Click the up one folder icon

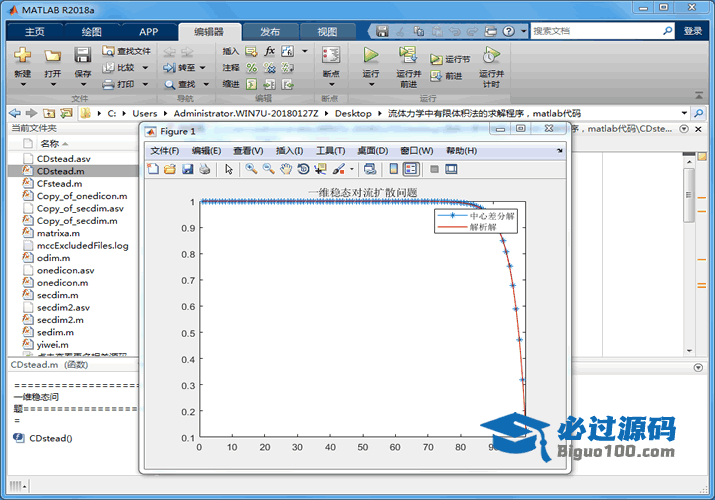(49, 113)
